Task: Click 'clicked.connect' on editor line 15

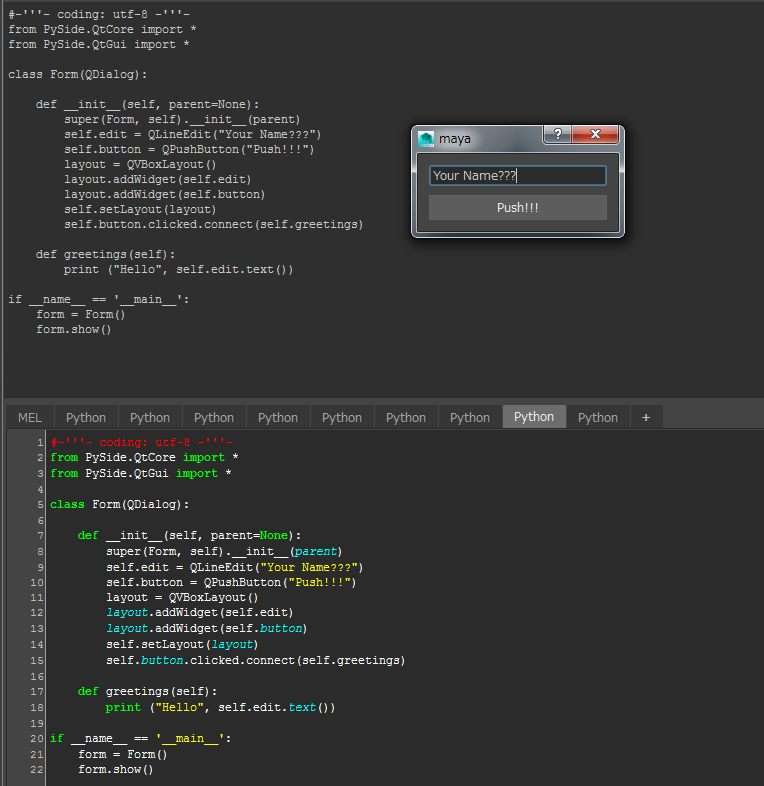Action: 242,660
